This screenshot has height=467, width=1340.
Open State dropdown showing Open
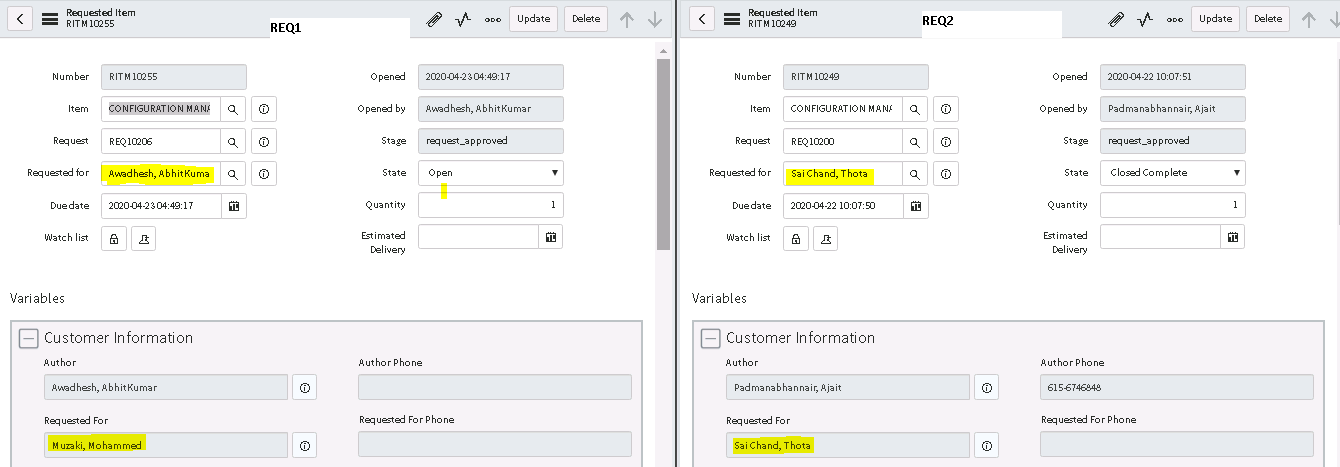click(x=491, y=173)
